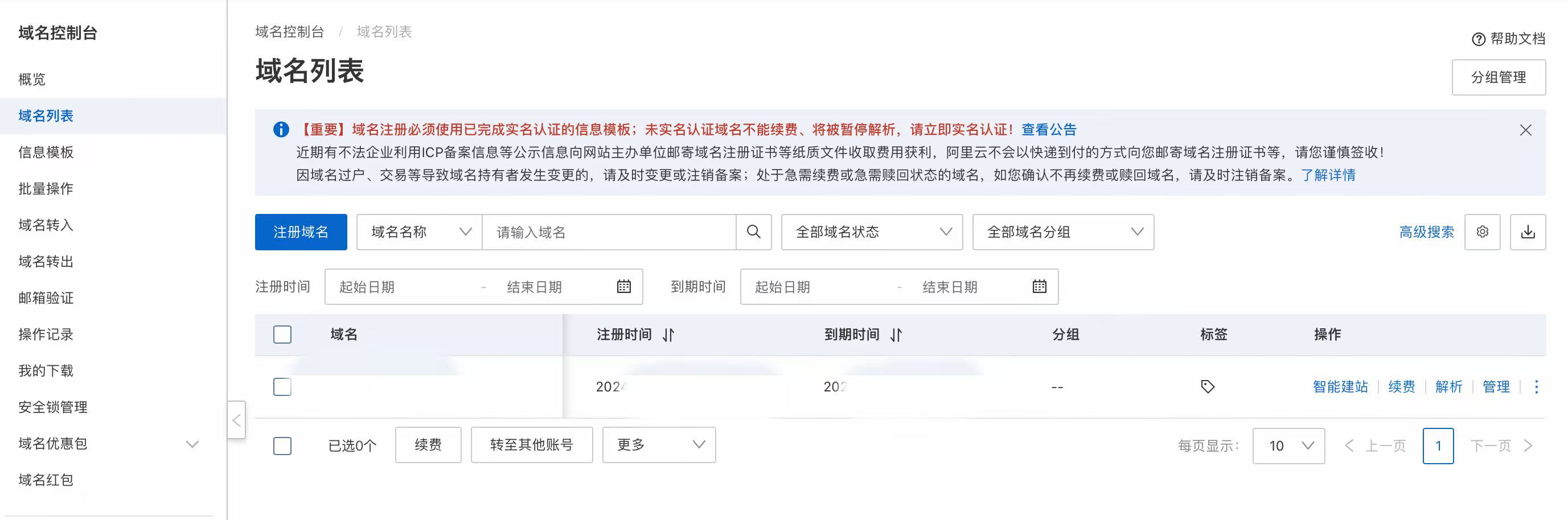1568x520 pixels.
Task: Open 全部域名分组 dropdown
Action: coord(1063,232)
